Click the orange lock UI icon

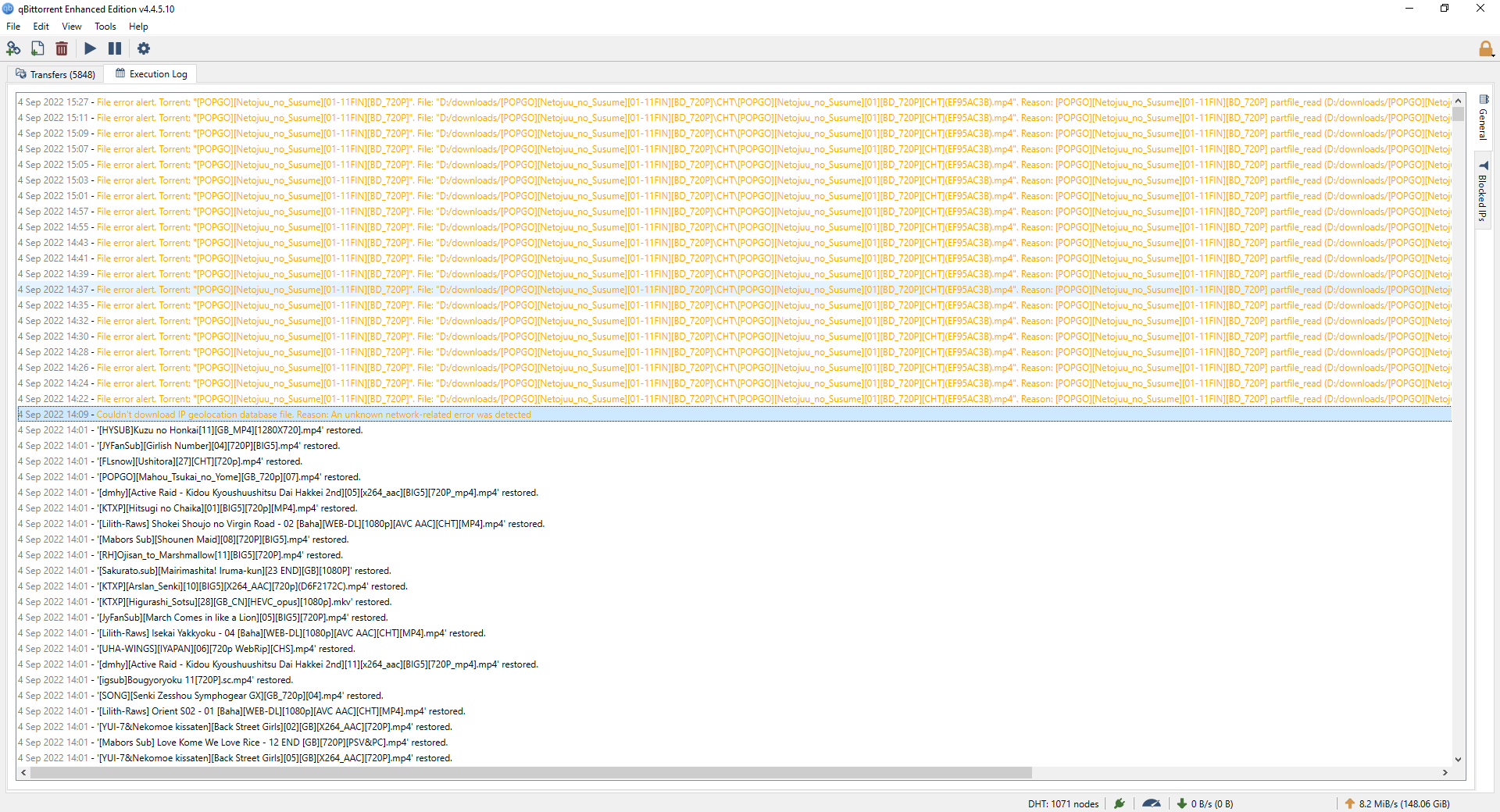click(x=1486, y=49)
